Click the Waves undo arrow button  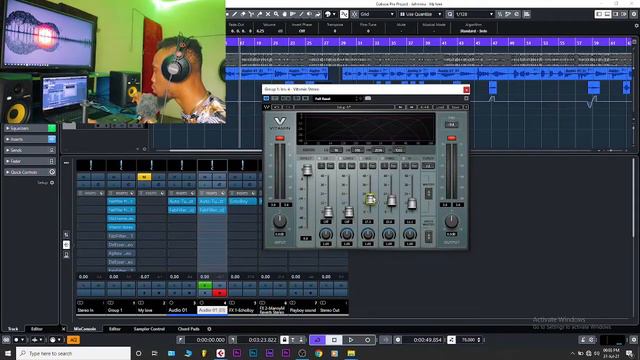tap(276, 107)
